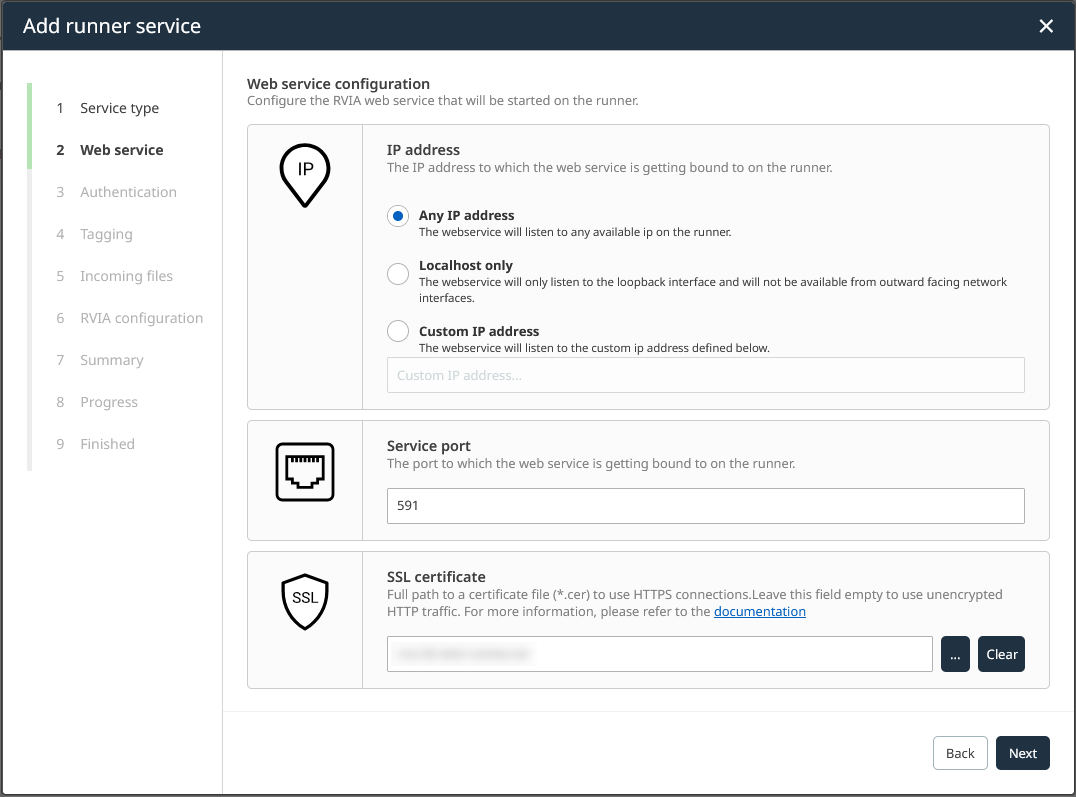Jump to the Tagging step
The height and width of the screenshot is (797, 1076).
pyautogui.click(x=106, y=234)
